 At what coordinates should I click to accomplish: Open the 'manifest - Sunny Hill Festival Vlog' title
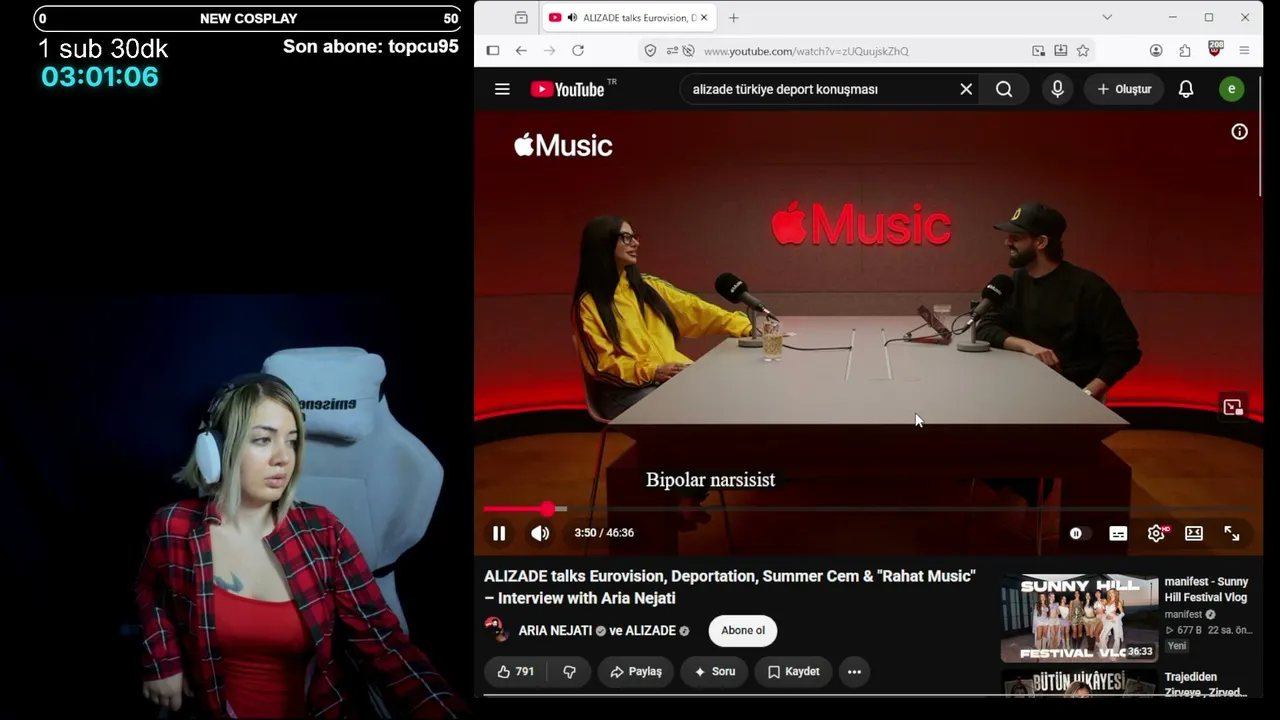(x=1206, y=590)
